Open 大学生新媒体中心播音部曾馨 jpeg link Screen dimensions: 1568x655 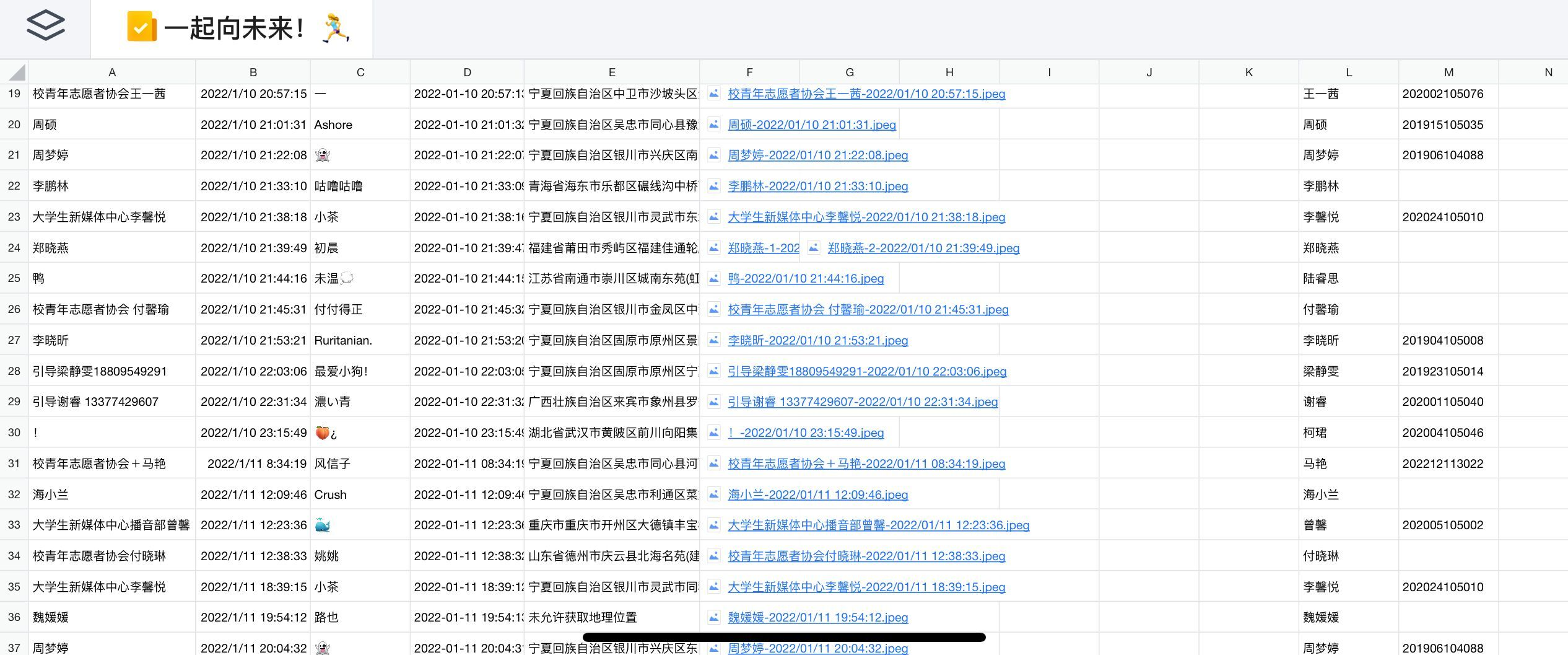[x=878, y=525]
